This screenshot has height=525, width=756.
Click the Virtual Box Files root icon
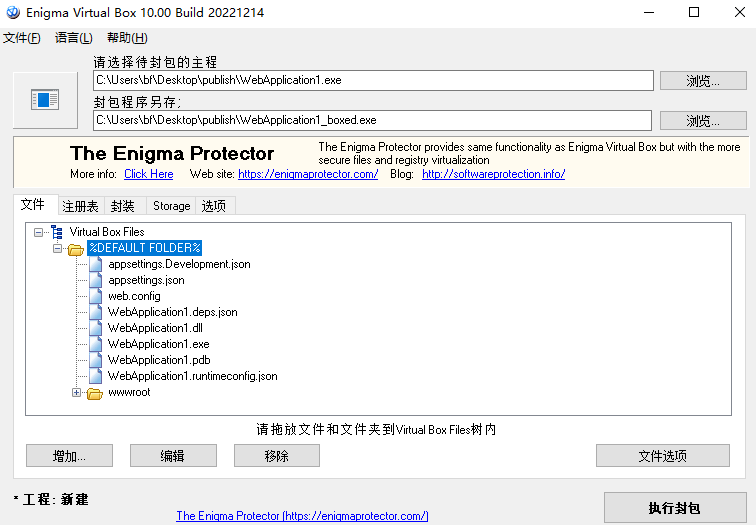[x=56, y=232]
